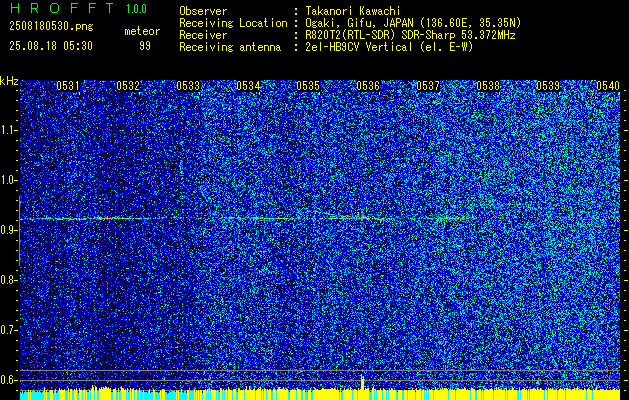Click the date stamp 25.08.18 05:30
Image resolution: width=629 pixels, height=400 pixels.
[x=51, y=46]
